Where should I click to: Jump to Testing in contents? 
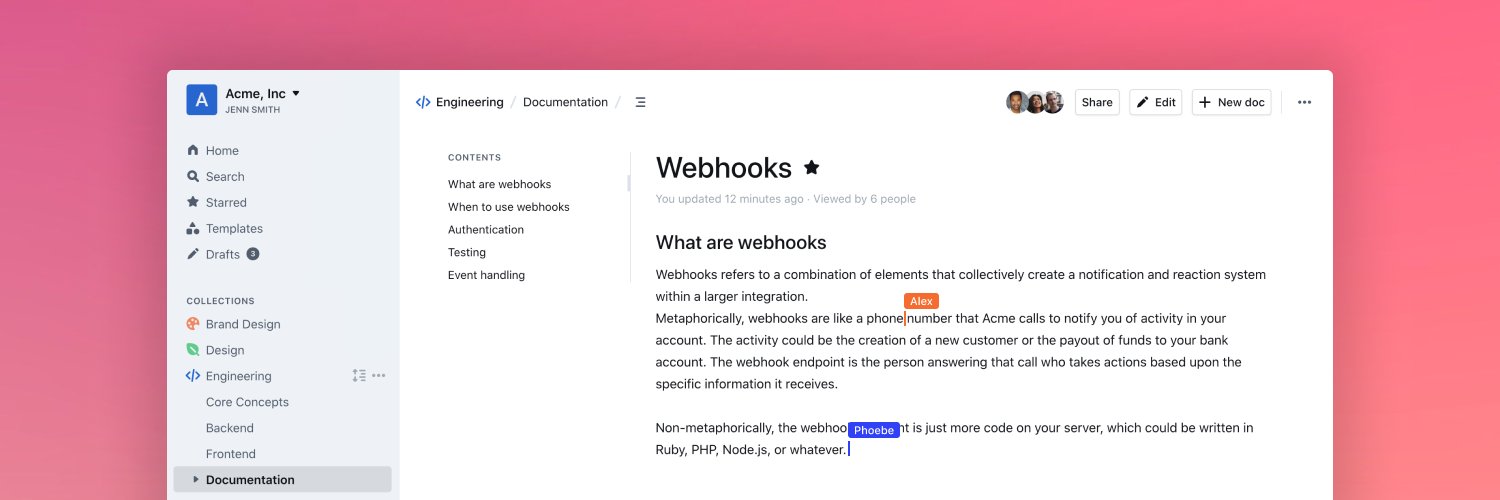467,253
